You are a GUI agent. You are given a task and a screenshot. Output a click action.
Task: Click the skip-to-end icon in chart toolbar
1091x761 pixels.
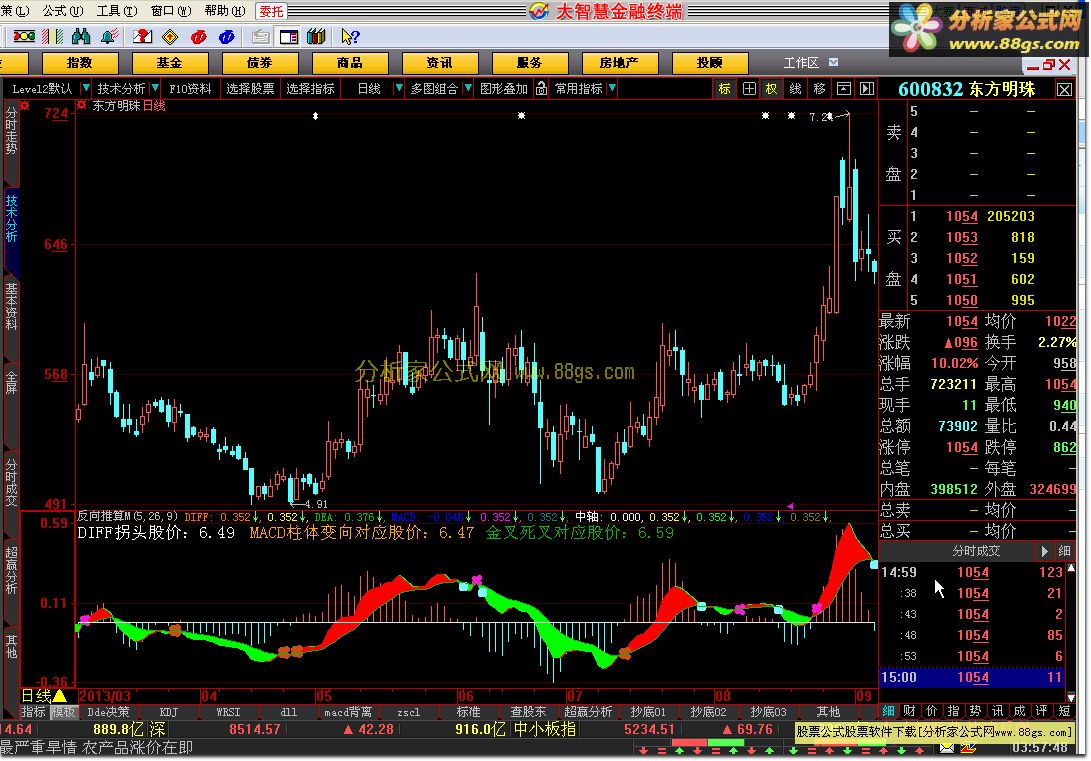click(x=867, y=88)
